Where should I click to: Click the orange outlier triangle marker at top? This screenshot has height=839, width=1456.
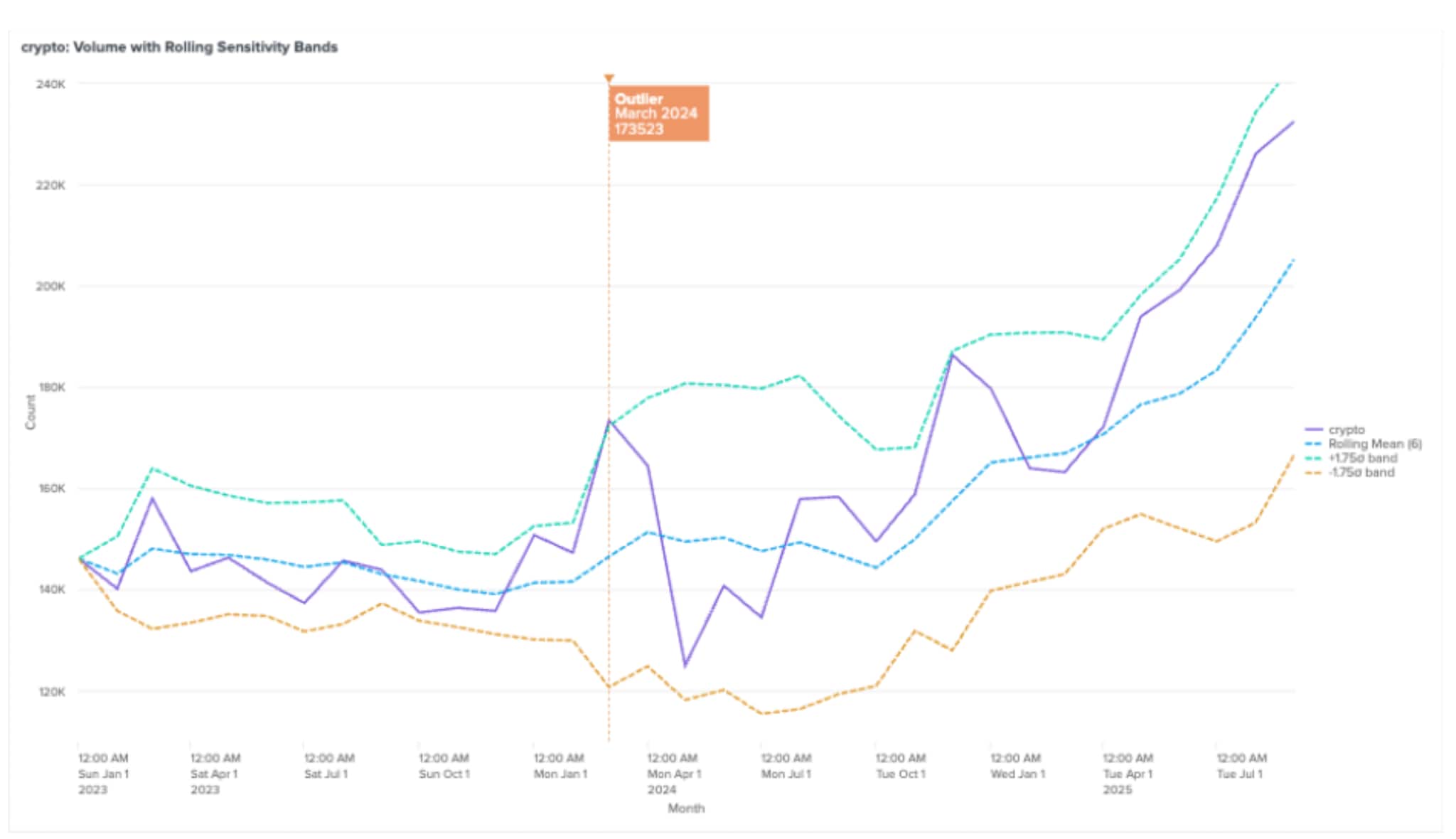(x=609, y=78)
